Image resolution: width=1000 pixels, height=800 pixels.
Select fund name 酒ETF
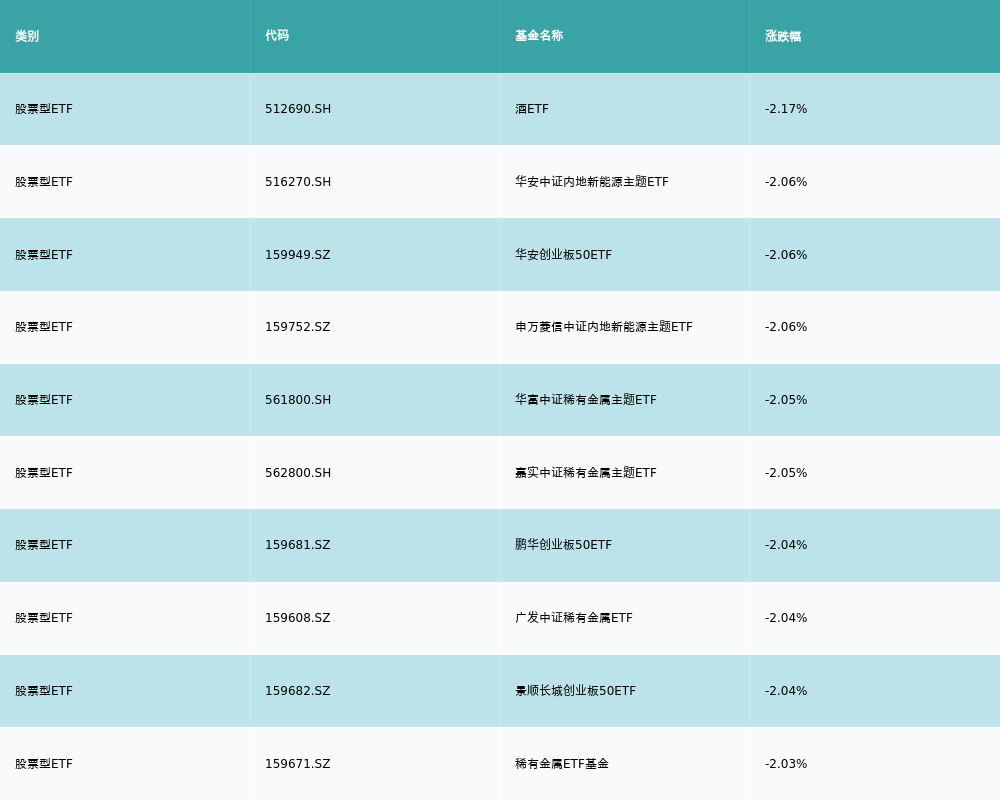coord(532,109)
